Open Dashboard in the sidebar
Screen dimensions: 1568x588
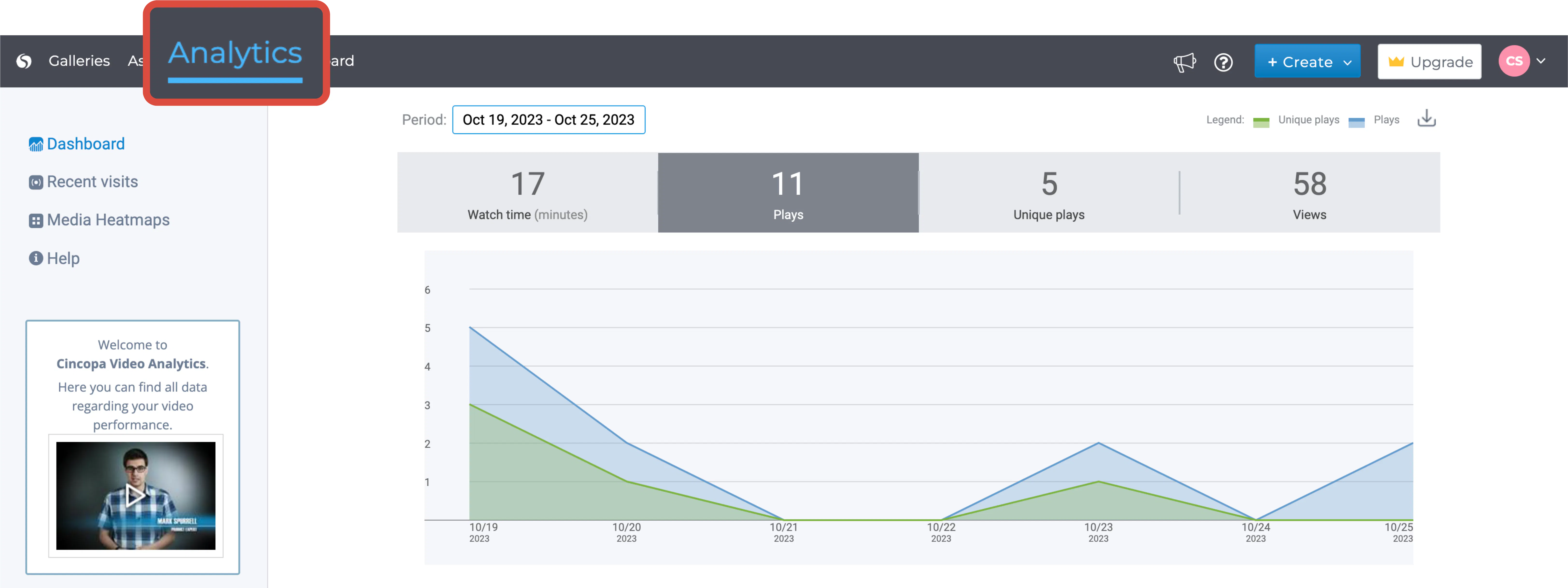pos(86,144)
